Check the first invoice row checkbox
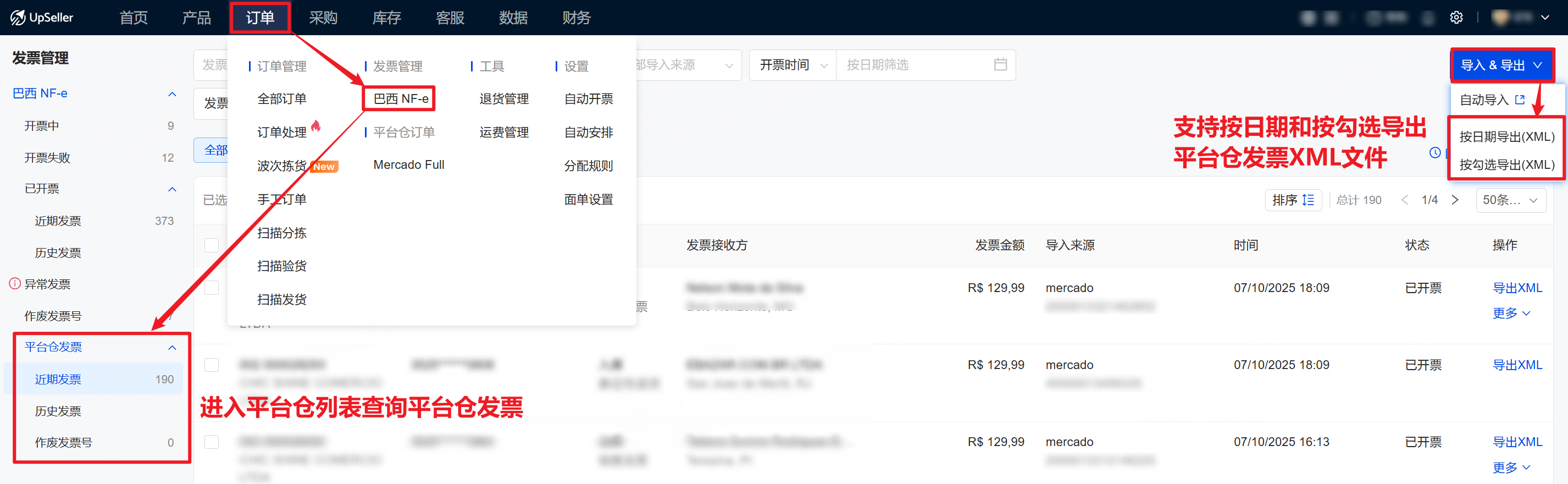Screen dimensions: 1568x484 [x=211, y=287]
